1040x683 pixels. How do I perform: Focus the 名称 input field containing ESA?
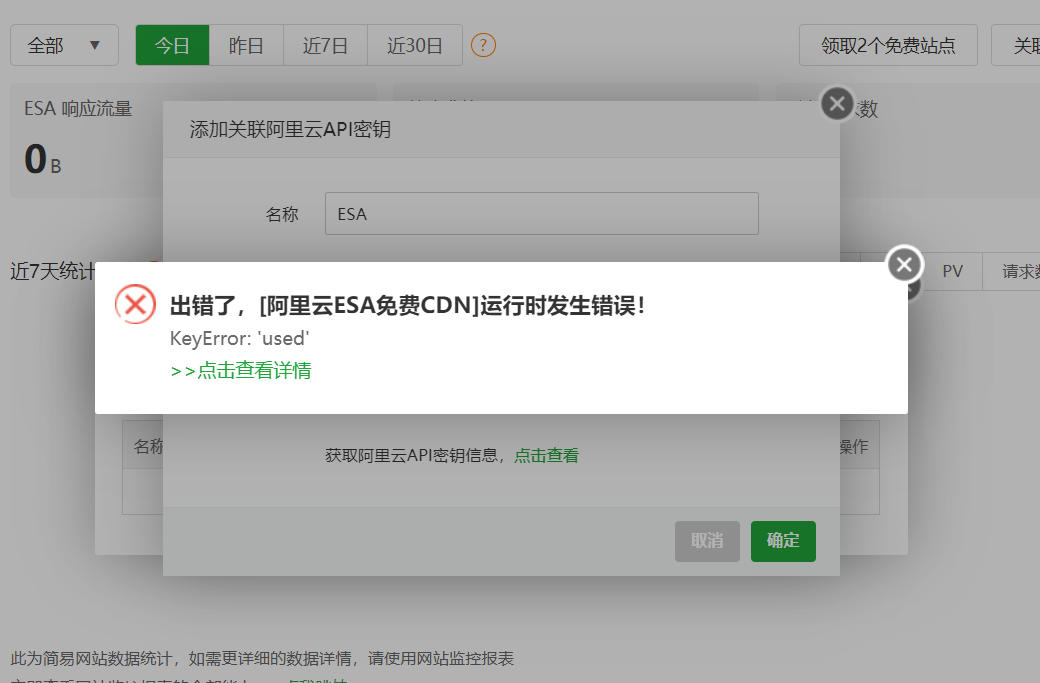click(542, 214)
